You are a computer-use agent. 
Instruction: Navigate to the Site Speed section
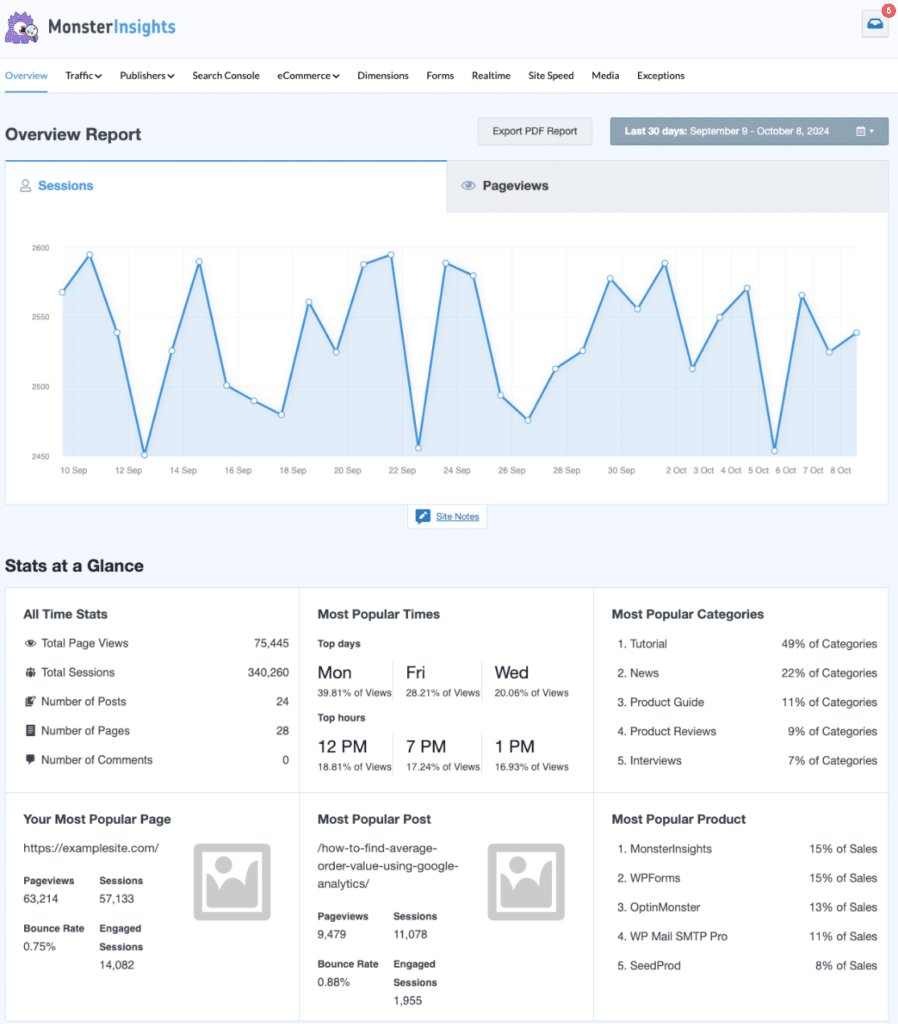click(x=551, y=75)
